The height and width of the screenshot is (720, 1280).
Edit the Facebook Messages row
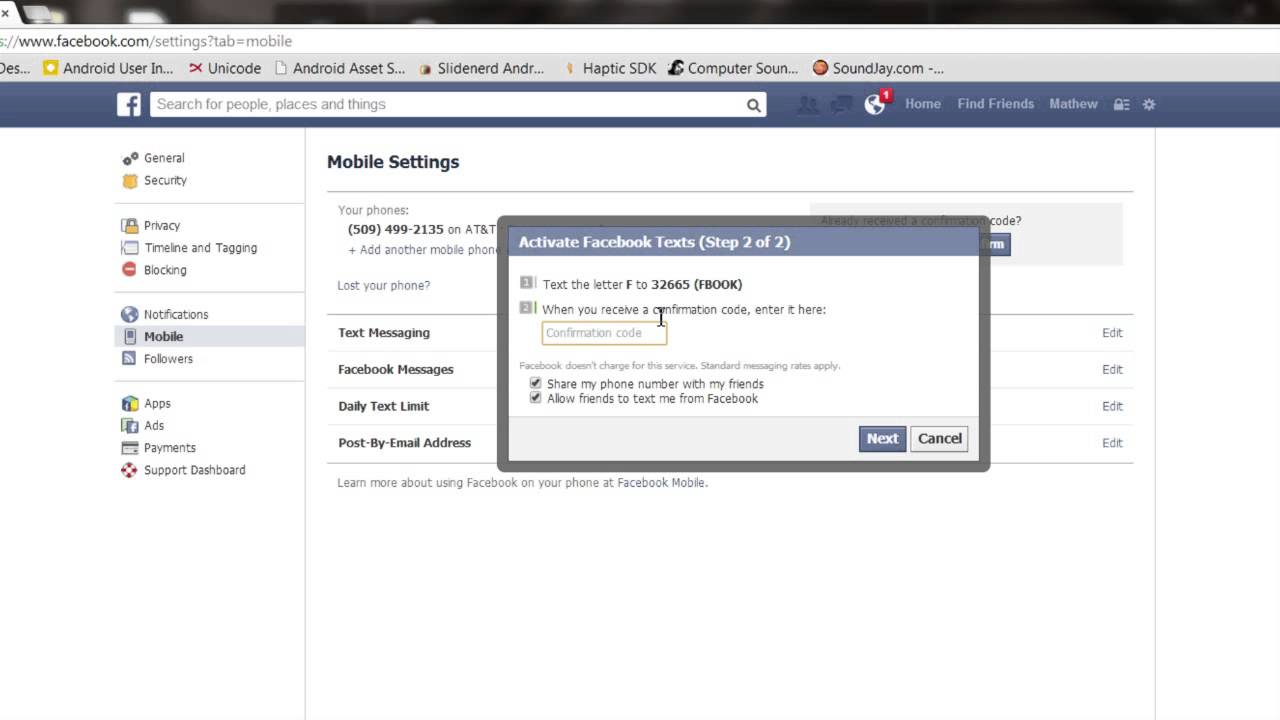(1112, 370)
